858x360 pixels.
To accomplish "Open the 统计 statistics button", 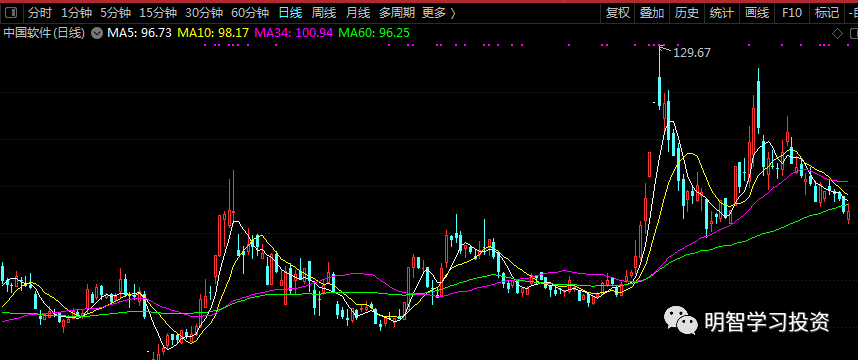I will [x=722, y=13].
